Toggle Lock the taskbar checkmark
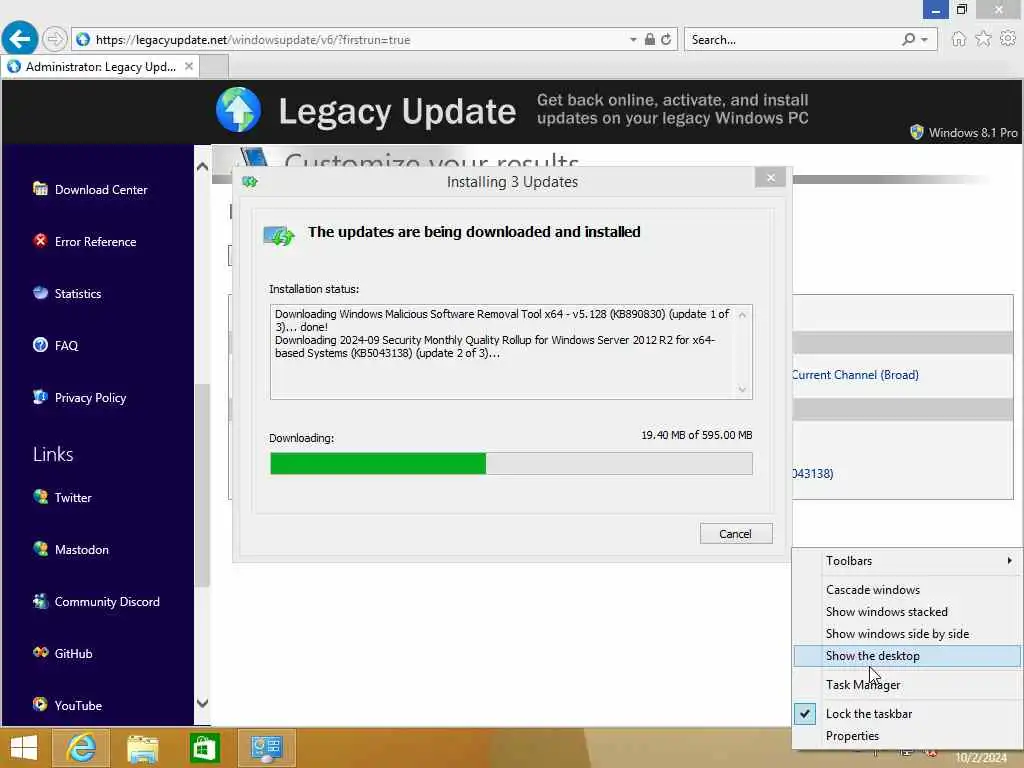Viewport: 1024px width, 768px height. coord(805,714)
